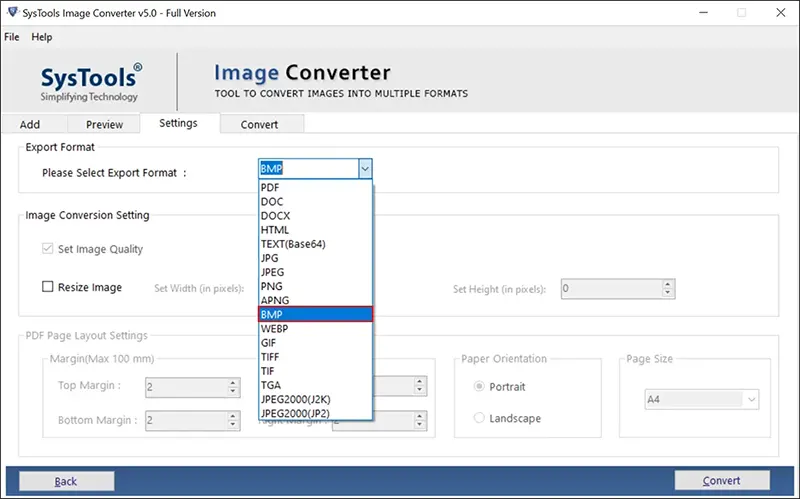Click the Top Margin value field
The height and width of the screenshot is (499, 800).
click(x=186, y=387)
